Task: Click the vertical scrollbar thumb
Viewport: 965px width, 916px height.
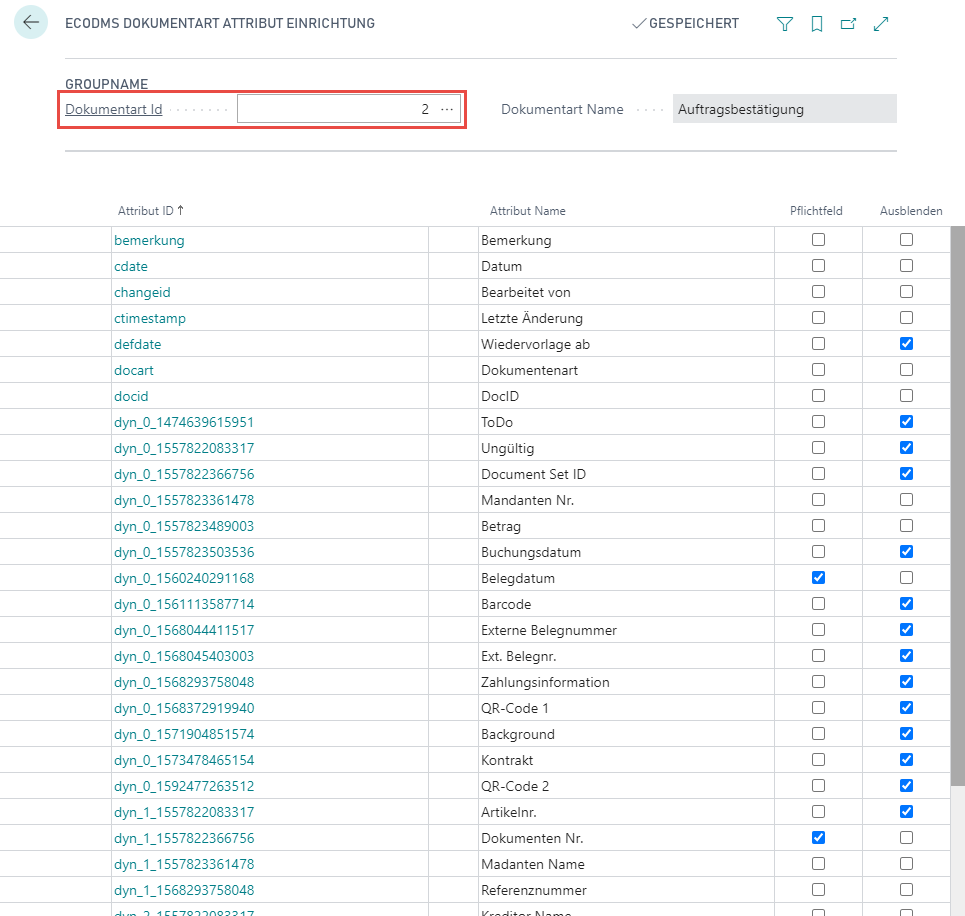Action: 958,505
